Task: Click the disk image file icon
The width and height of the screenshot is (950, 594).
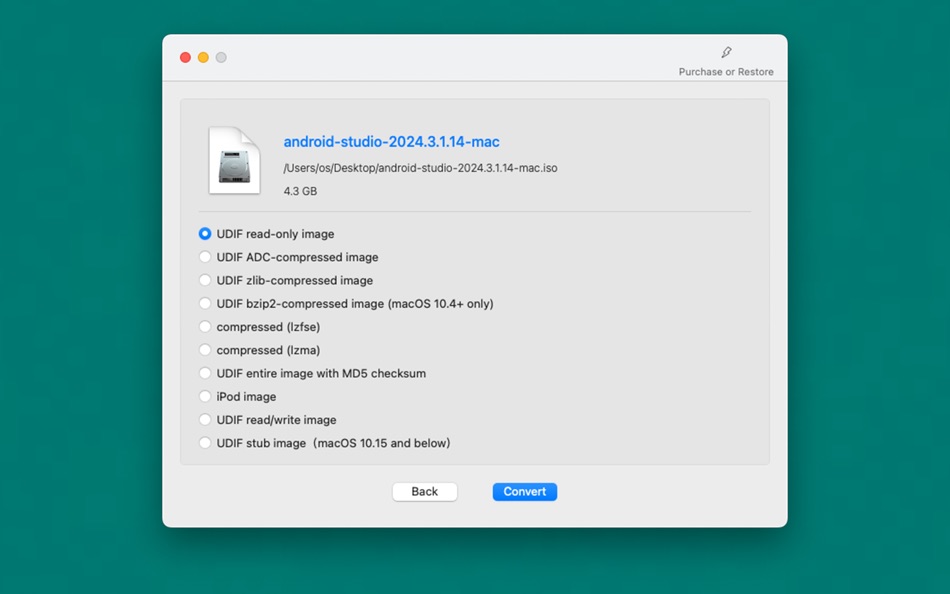Action: pos(234,161)
